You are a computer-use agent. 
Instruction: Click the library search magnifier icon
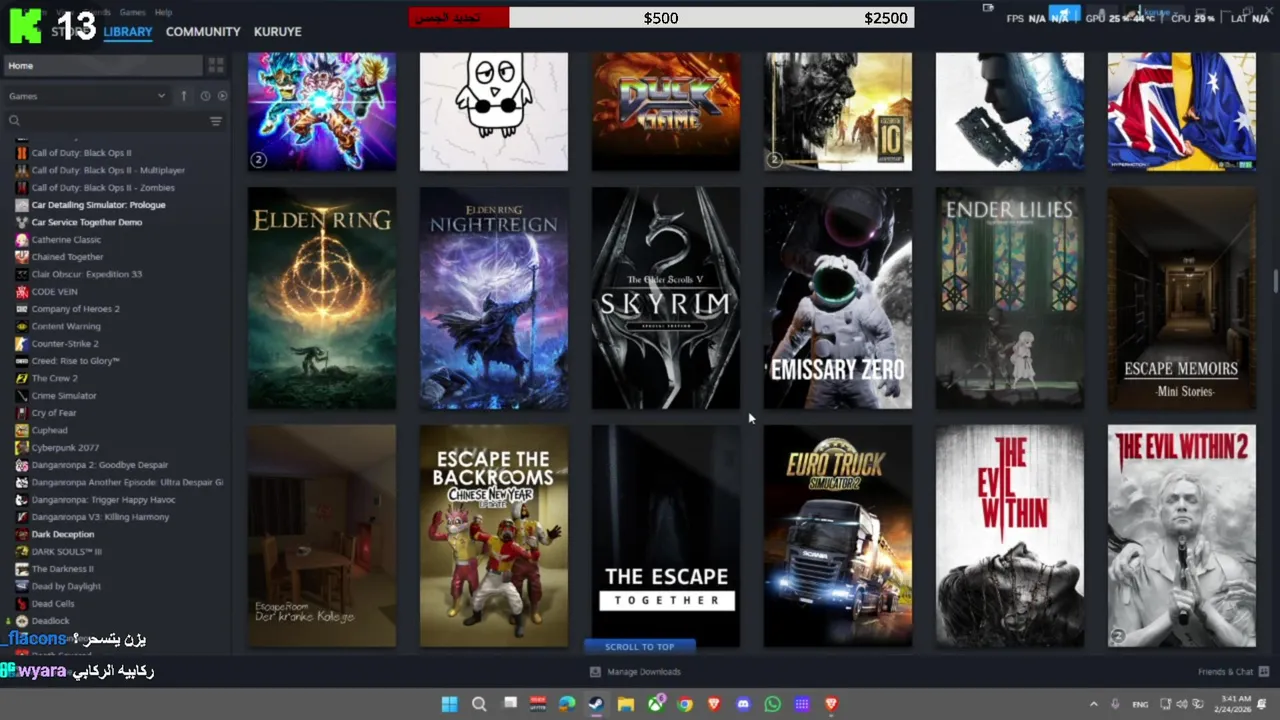click(x=14, y=121)
